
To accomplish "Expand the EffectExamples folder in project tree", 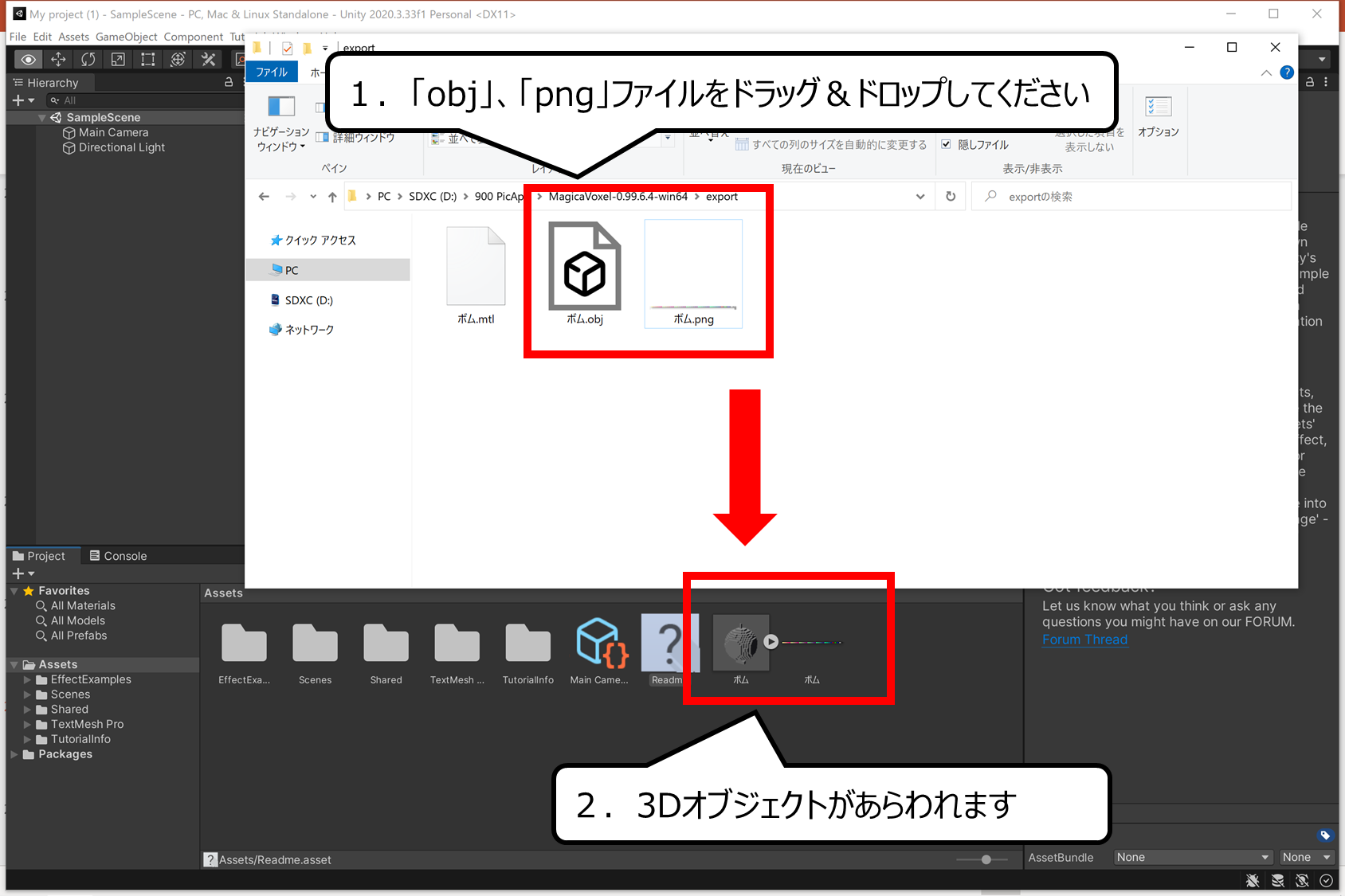I will 28,679.
